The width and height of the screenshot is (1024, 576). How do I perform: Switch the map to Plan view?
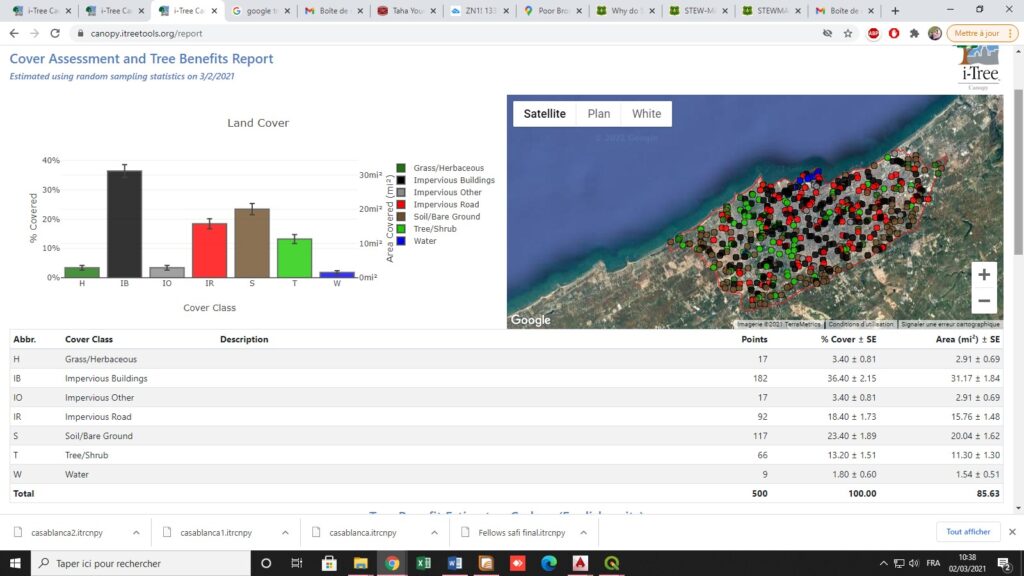(599, 114)
